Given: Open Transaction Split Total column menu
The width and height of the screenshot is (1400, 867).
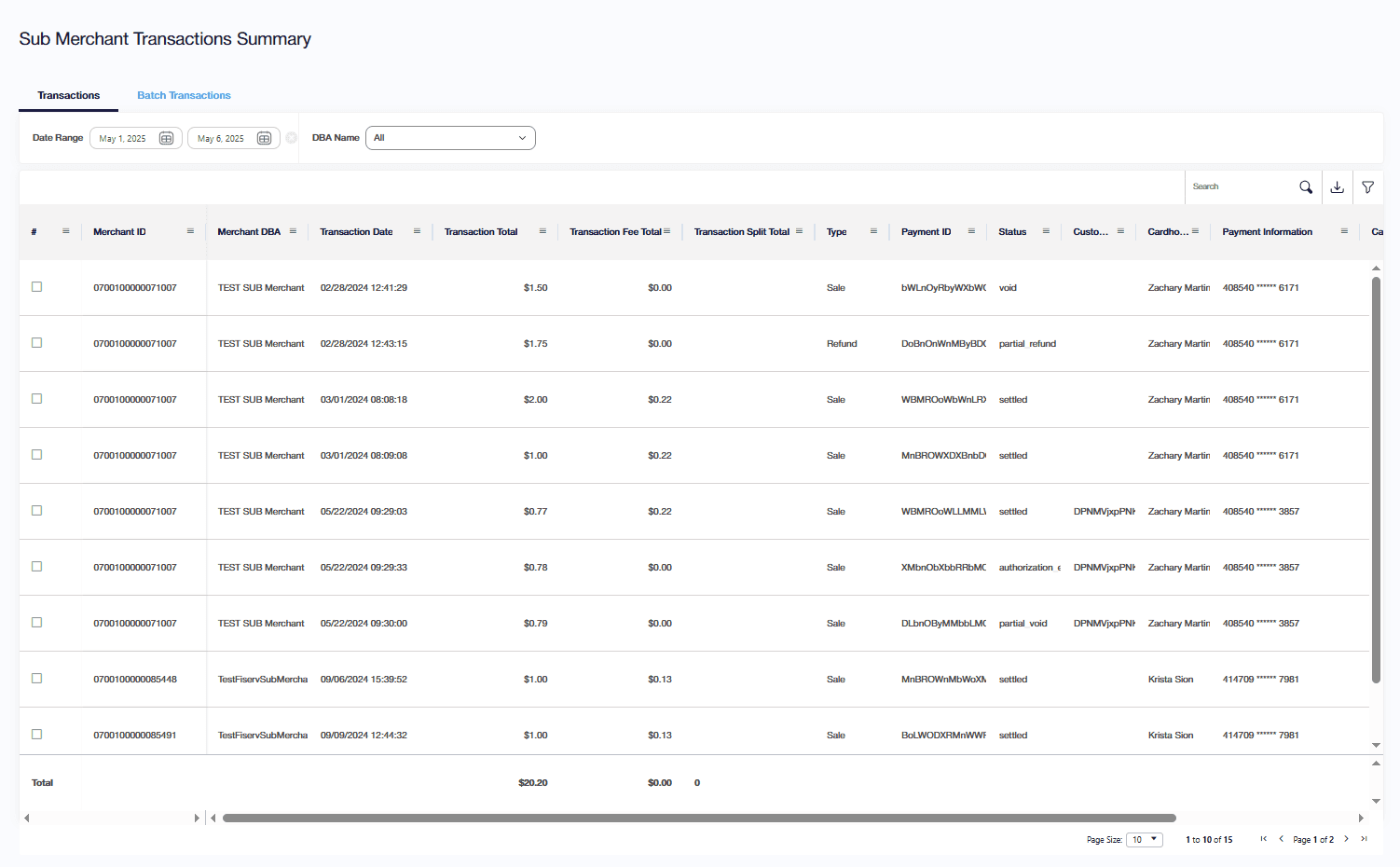Looking at the screenshot, I should coord(799,231).
